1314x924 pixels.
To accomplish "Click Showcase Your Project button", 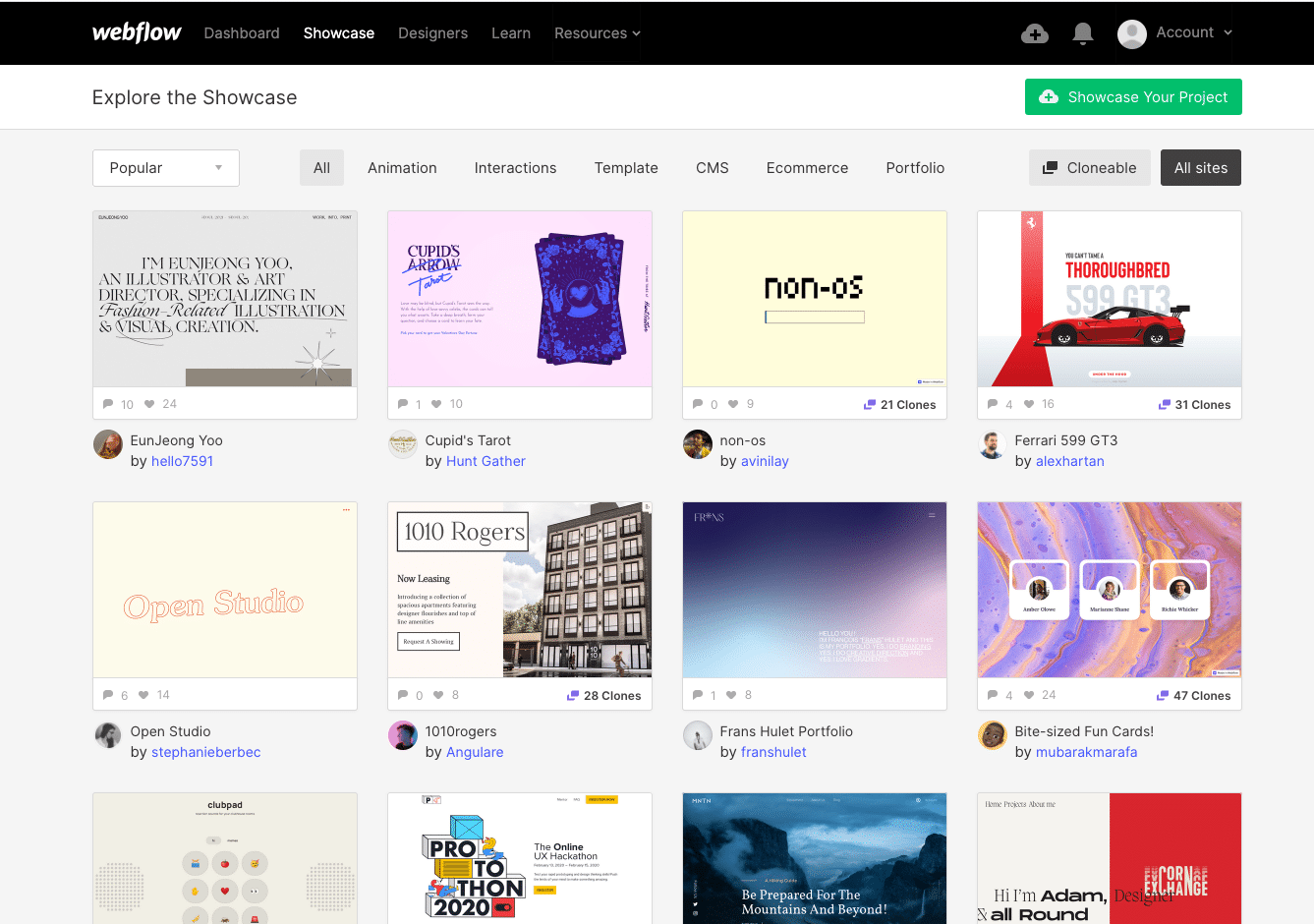I will coord(1133,96).
